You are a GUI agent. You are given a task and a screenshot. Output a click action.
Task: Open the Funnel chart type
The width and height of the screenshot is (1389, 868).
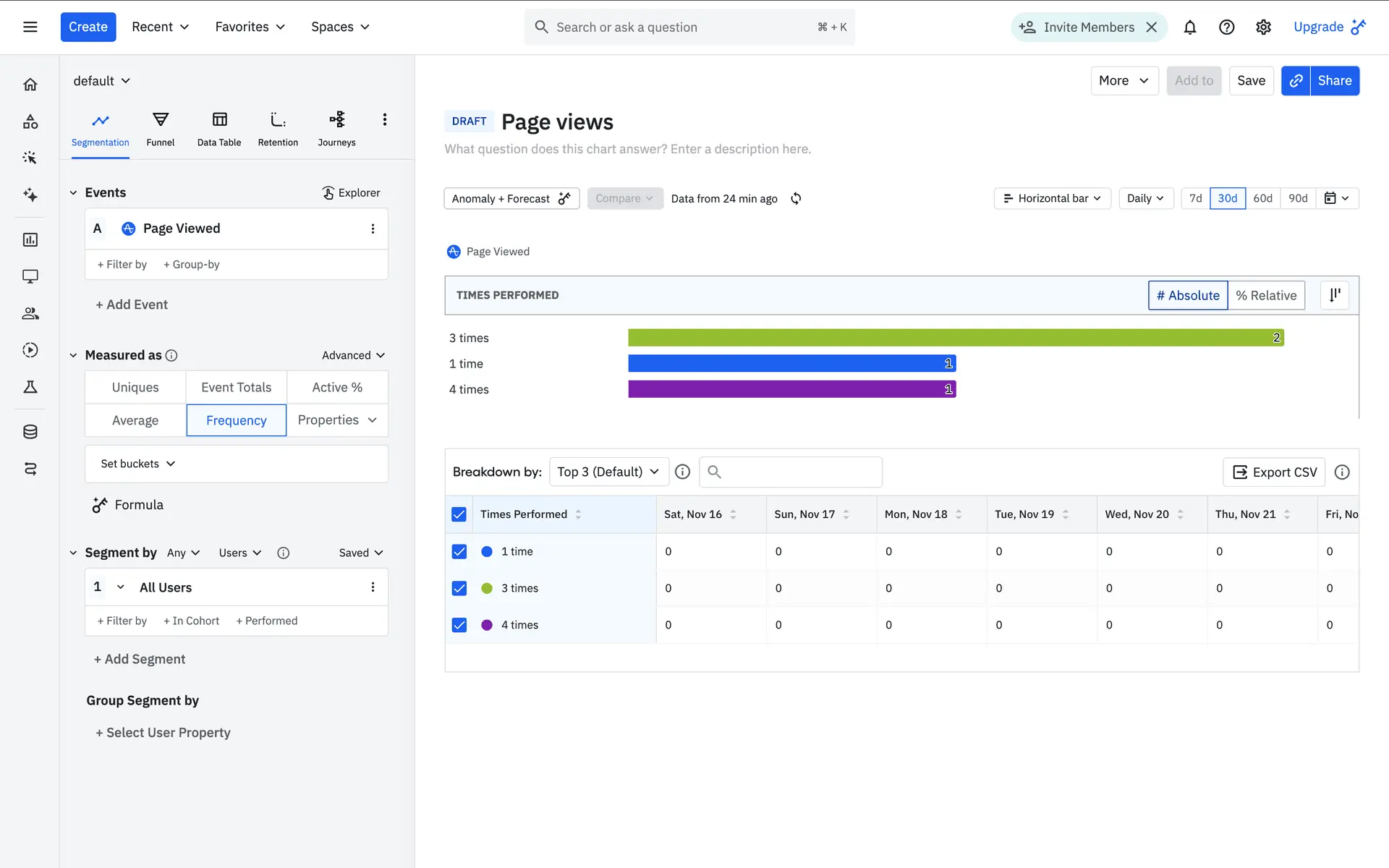tap(160, 129)
